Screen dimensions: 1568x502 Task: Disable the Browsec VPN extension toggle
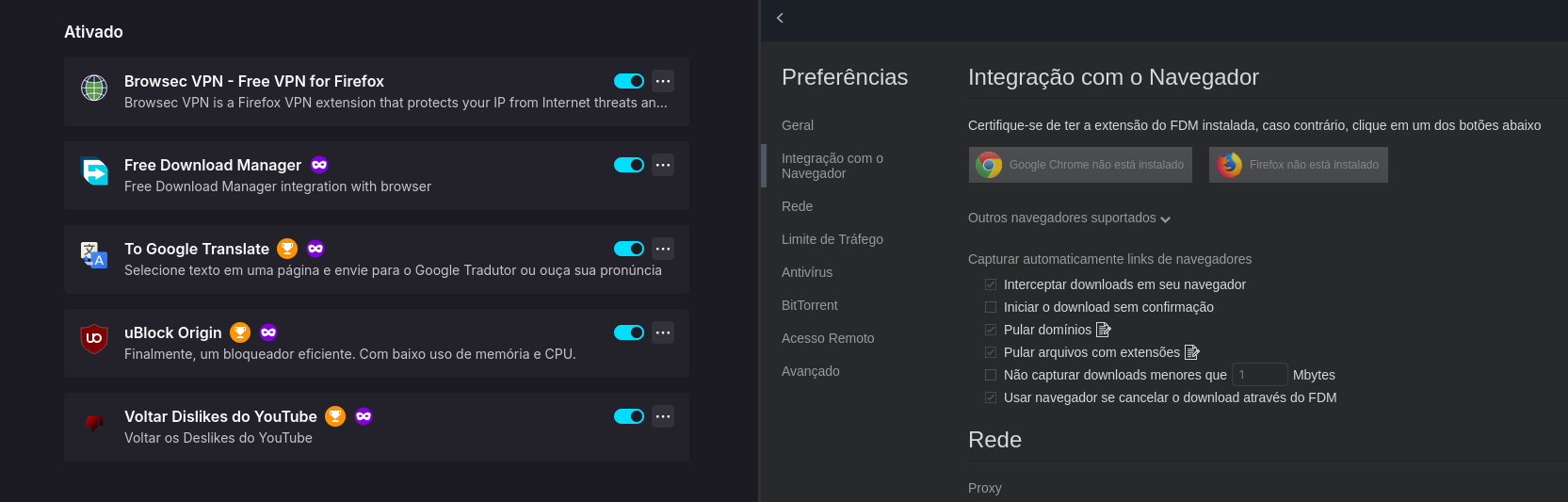tap(628, 81)
